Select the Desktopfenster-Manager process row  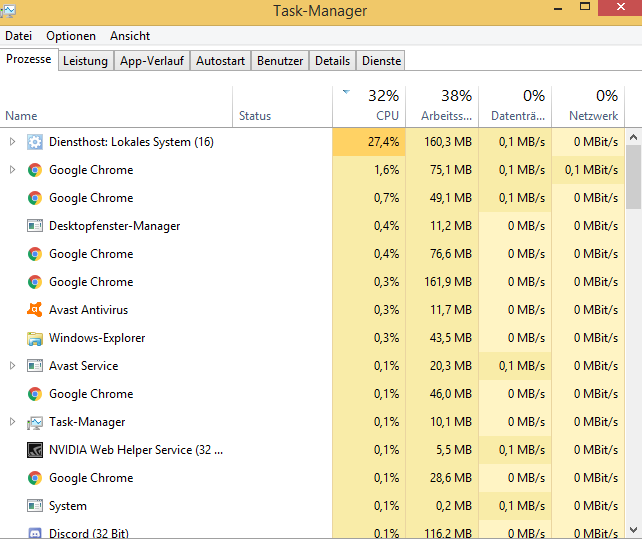(312, 226)
